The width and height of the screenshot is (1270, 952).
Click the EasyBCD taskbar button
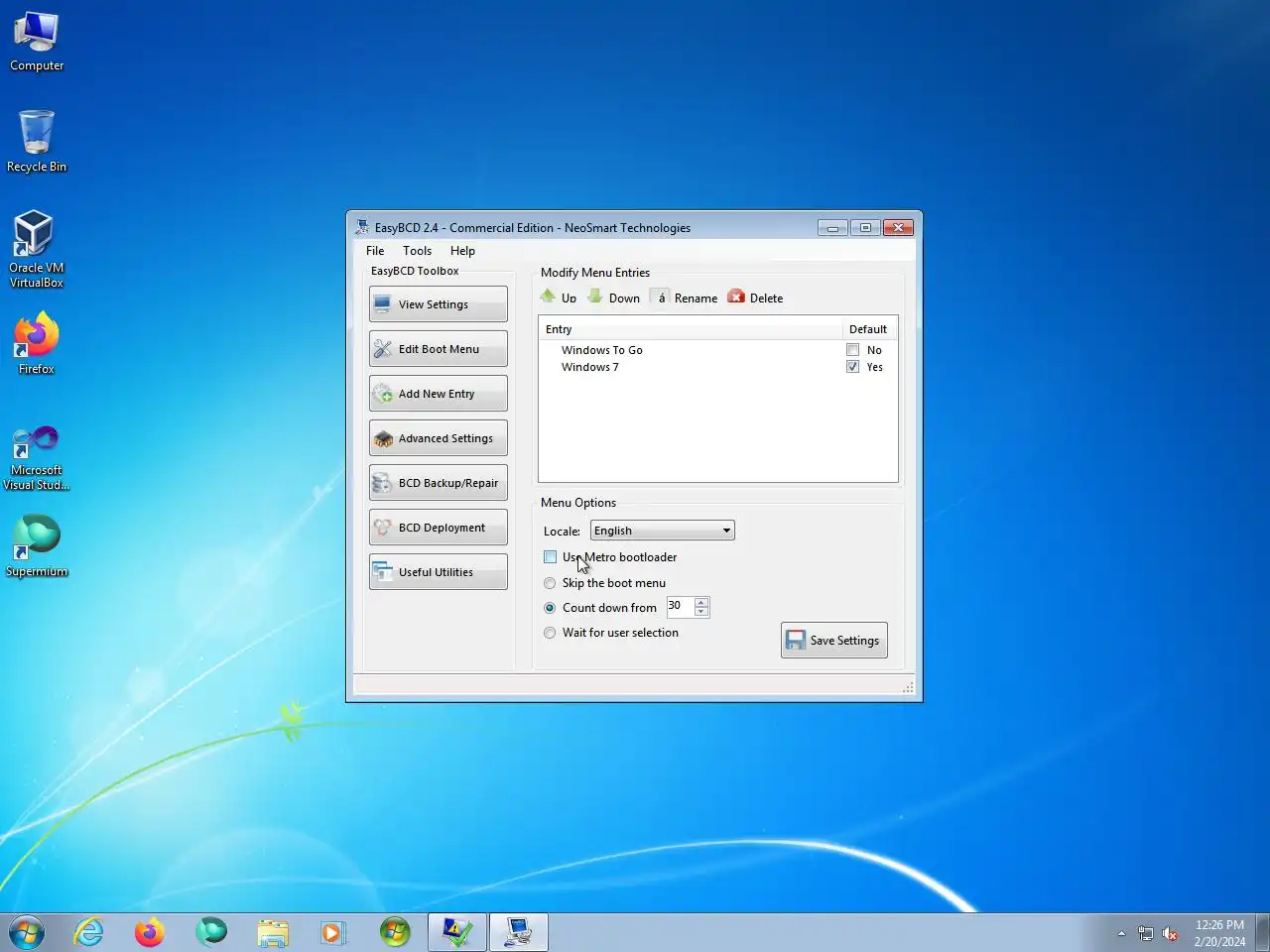click(519, 932)
